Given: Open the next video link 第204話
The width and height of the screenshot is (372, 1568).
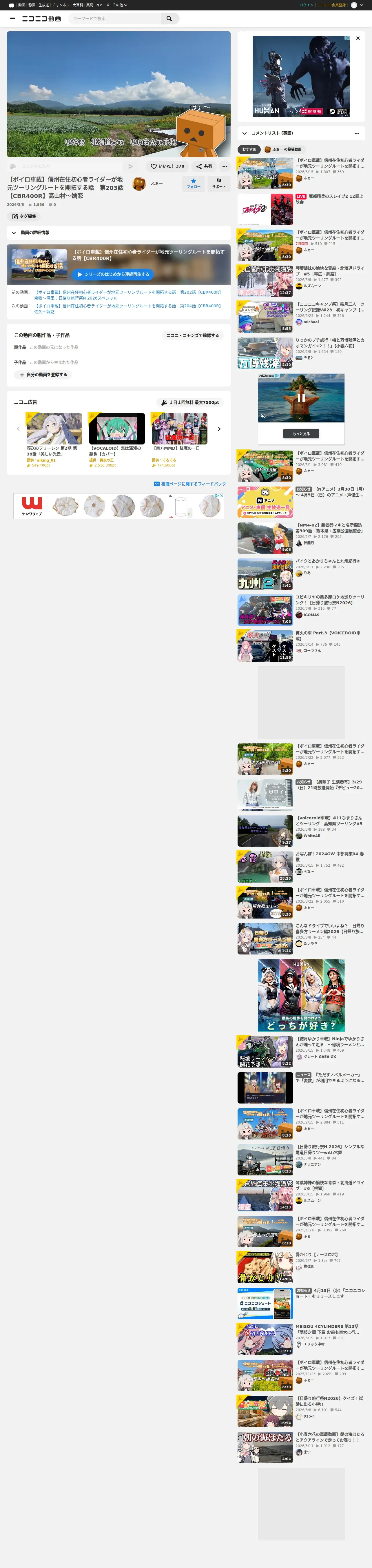Looking at the screenshot, I should pyautogui.click(x=128, y=308).
